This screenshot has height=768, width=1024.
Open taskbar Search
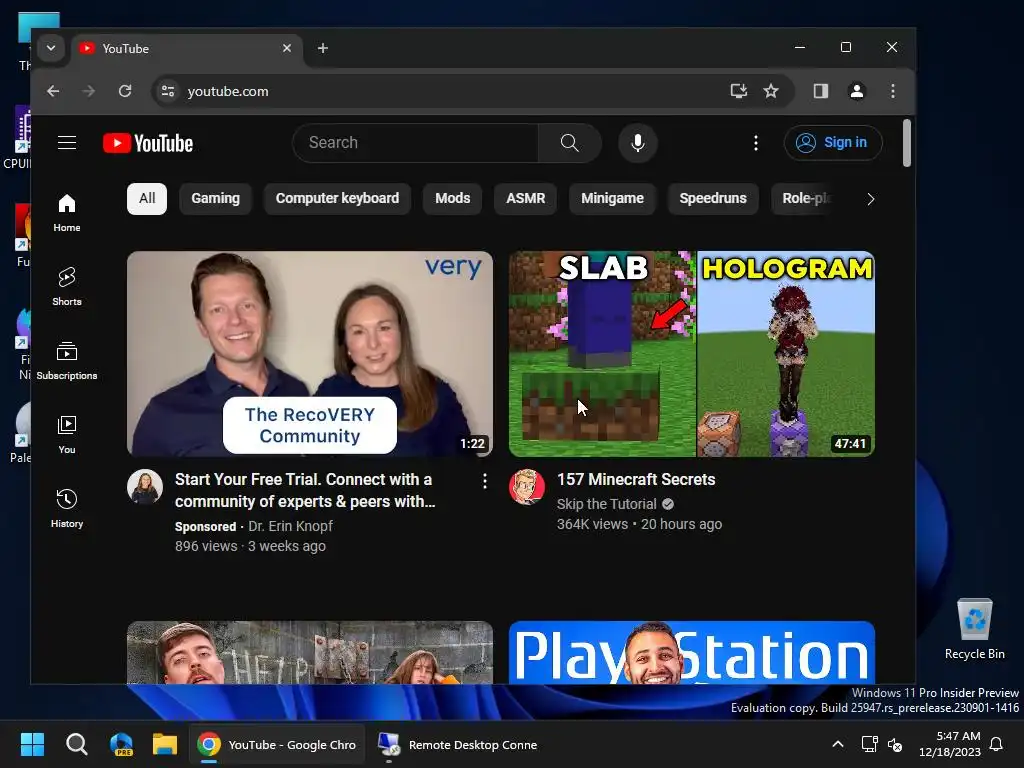77,744
